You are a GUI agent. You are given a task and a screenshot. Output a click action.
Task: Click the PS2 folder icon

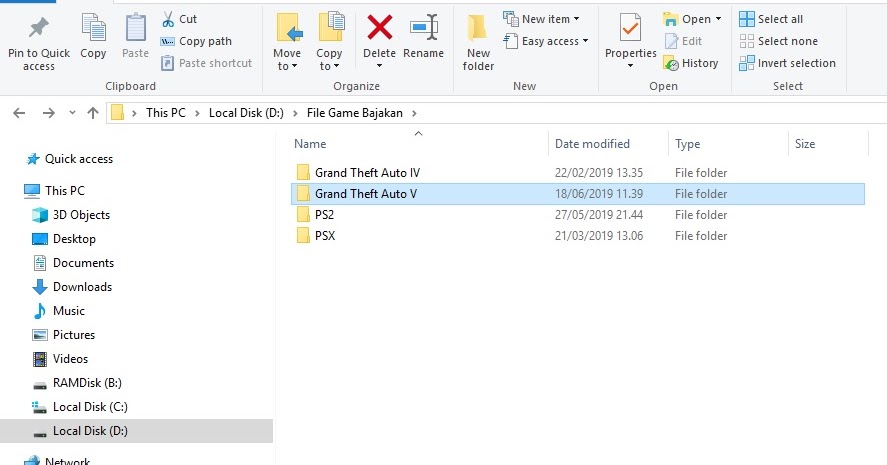(x=303, y=214)
